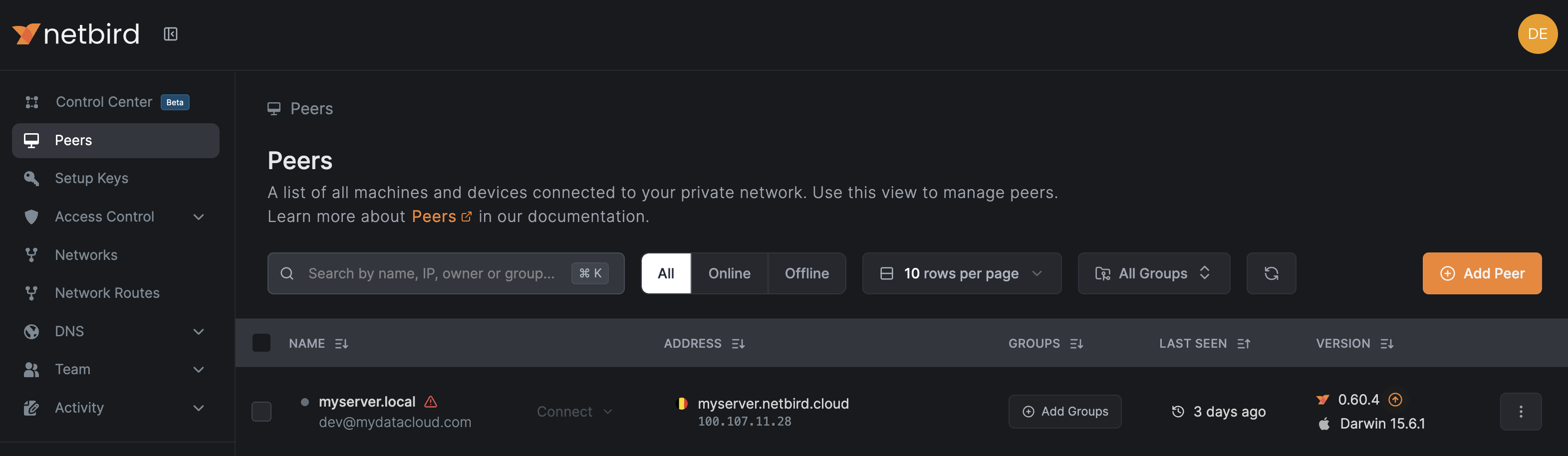Open the 10 rows per page dropdown
The height and width of the screenshot is (456, 1568).
[962, 273]
